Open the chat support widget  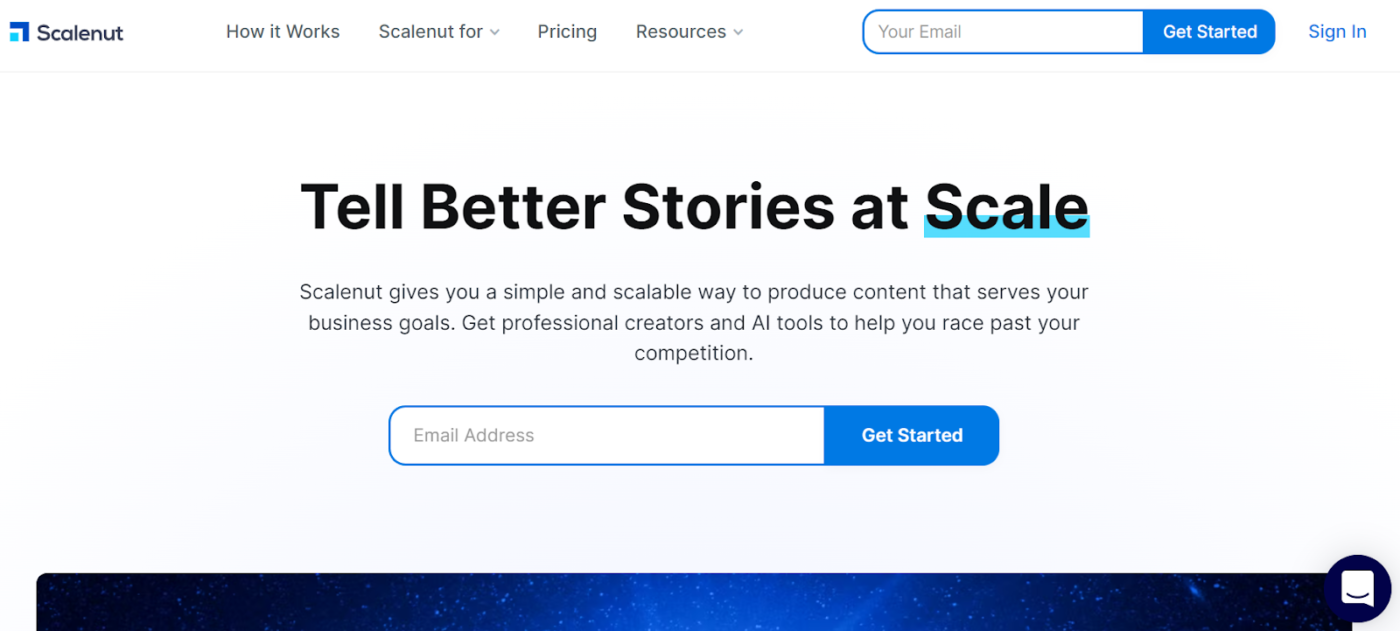click(1357, 589)
